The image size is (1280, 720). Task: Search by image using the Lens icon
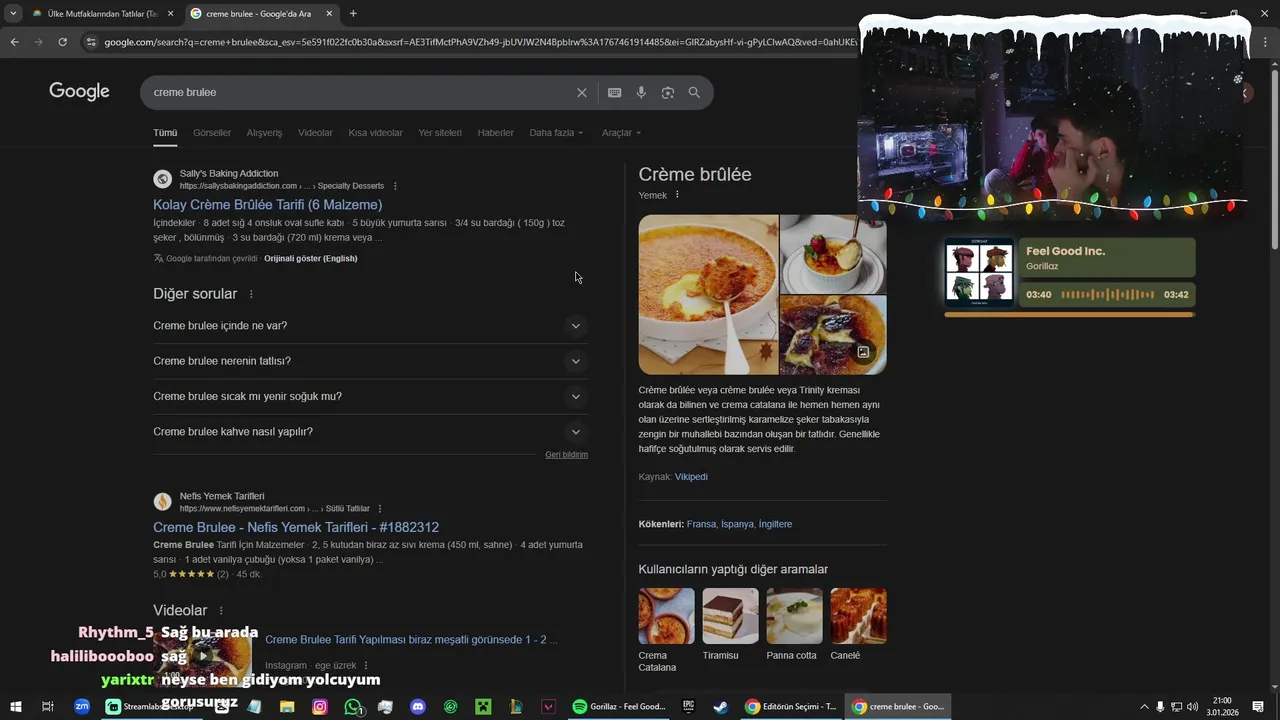tap(668, 92)
